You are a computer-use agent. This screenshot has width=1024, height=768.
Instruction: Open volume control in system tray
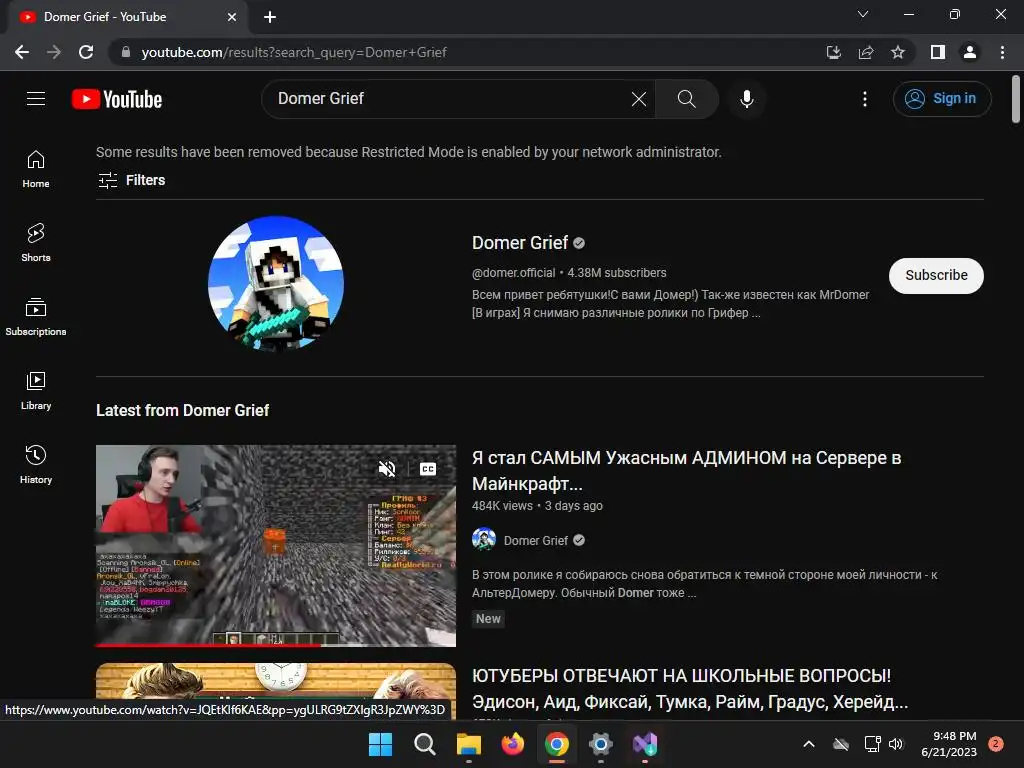click(x=896, y=744)
